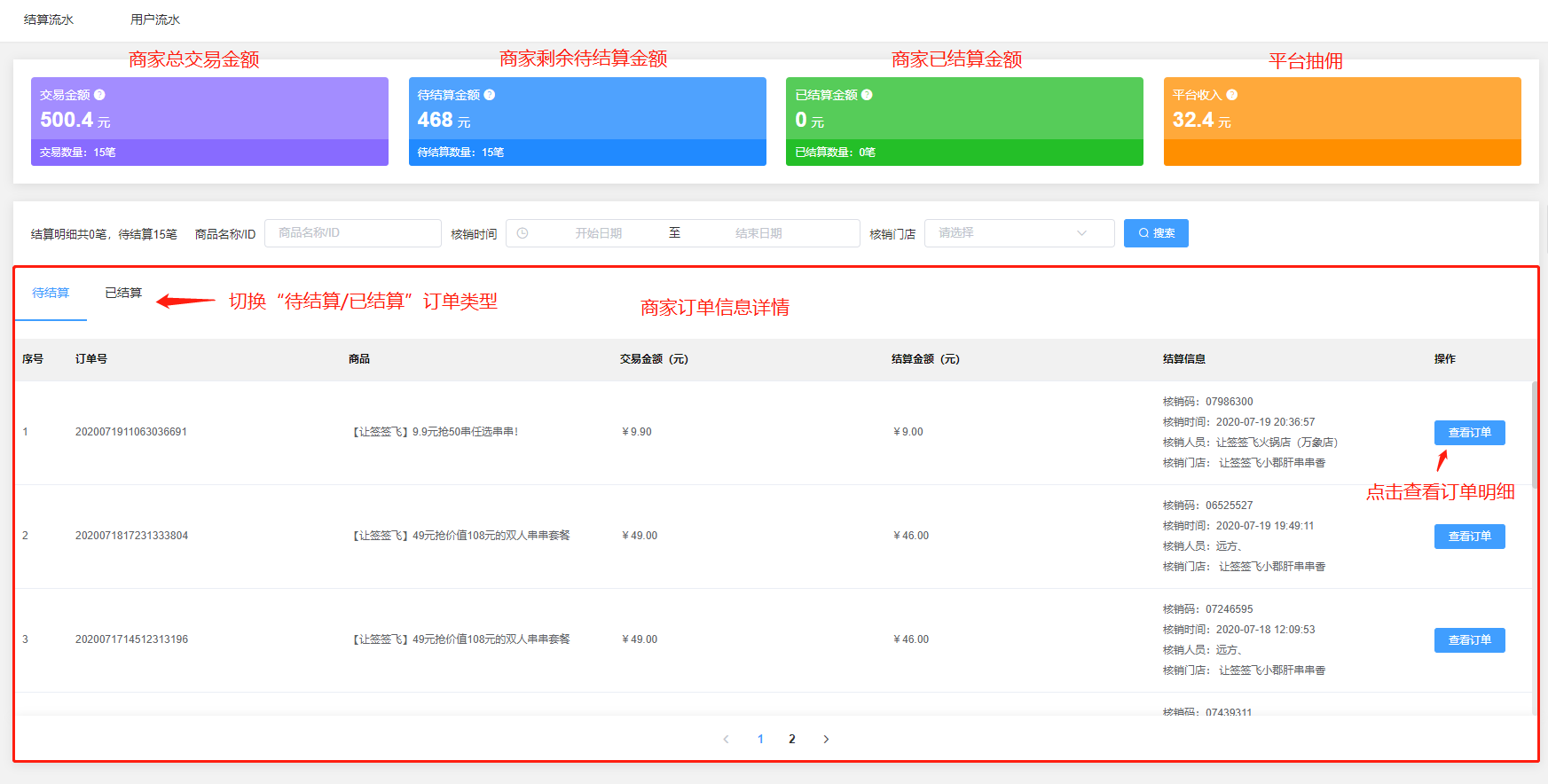View order 2020071714512313196 via 查看订单
The height and width of the screenshot is (784, 1548).
1469,640
